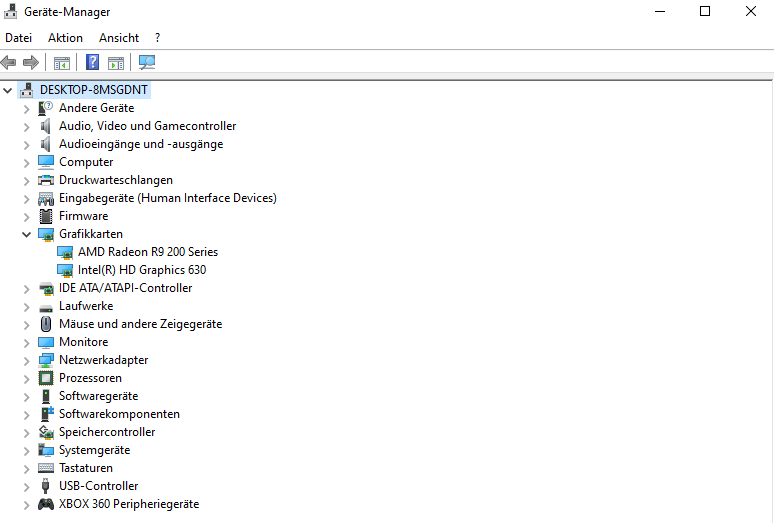The height and width of the screenshot is (523, 774).
Task: Open the Ansicht menu
Action: pos(119,38)
